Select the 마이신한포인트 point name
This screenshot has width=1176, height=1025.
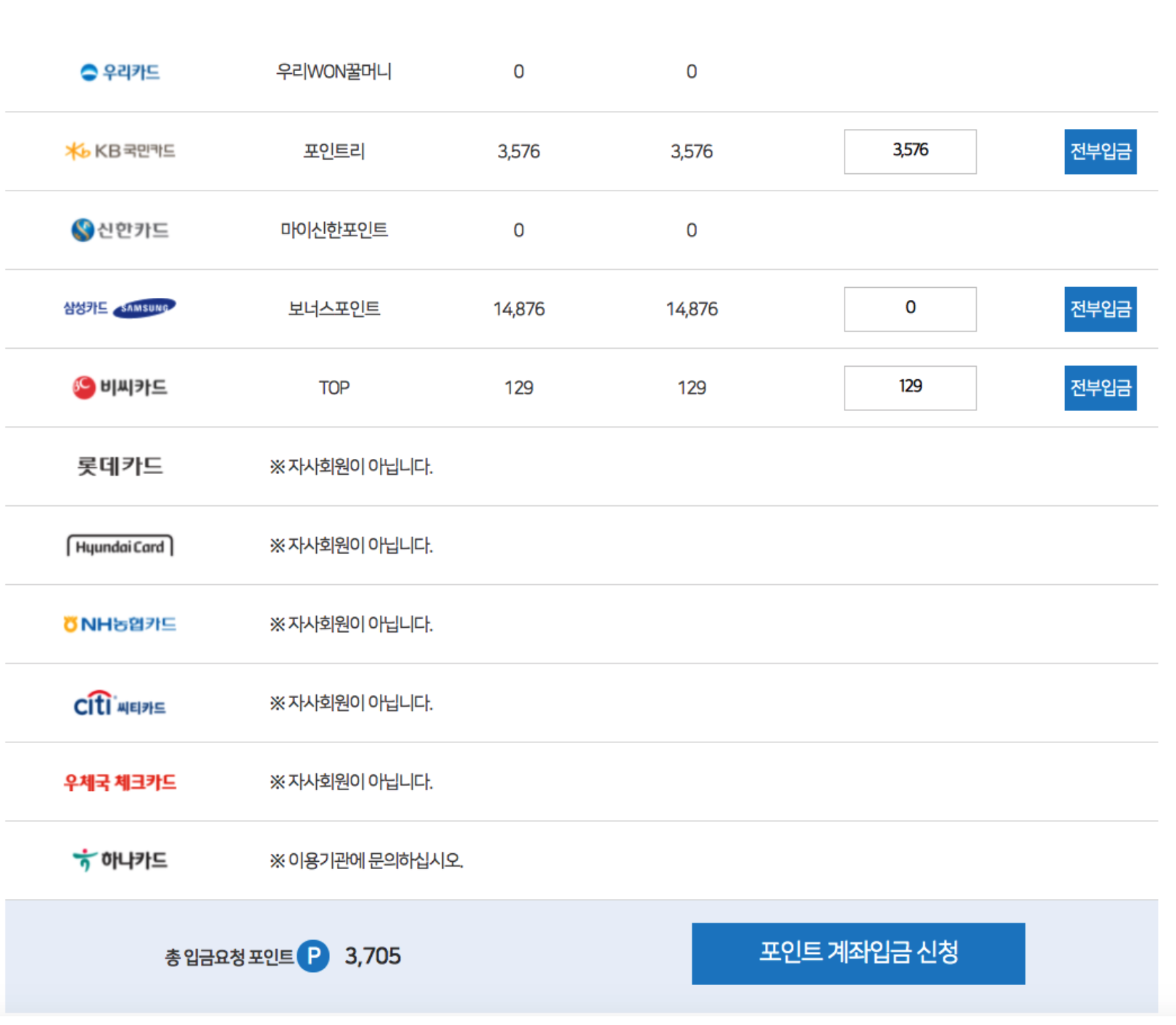[x=334, y=230]
